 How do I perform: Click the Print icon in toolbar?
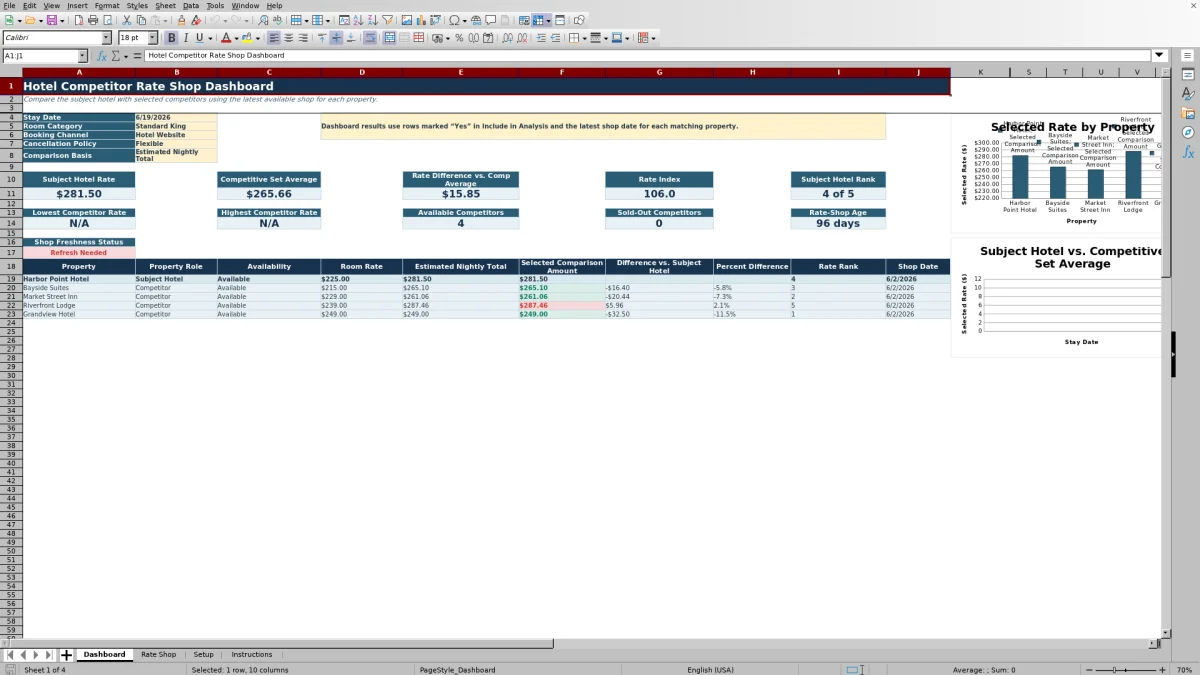[x=92, y=20]
